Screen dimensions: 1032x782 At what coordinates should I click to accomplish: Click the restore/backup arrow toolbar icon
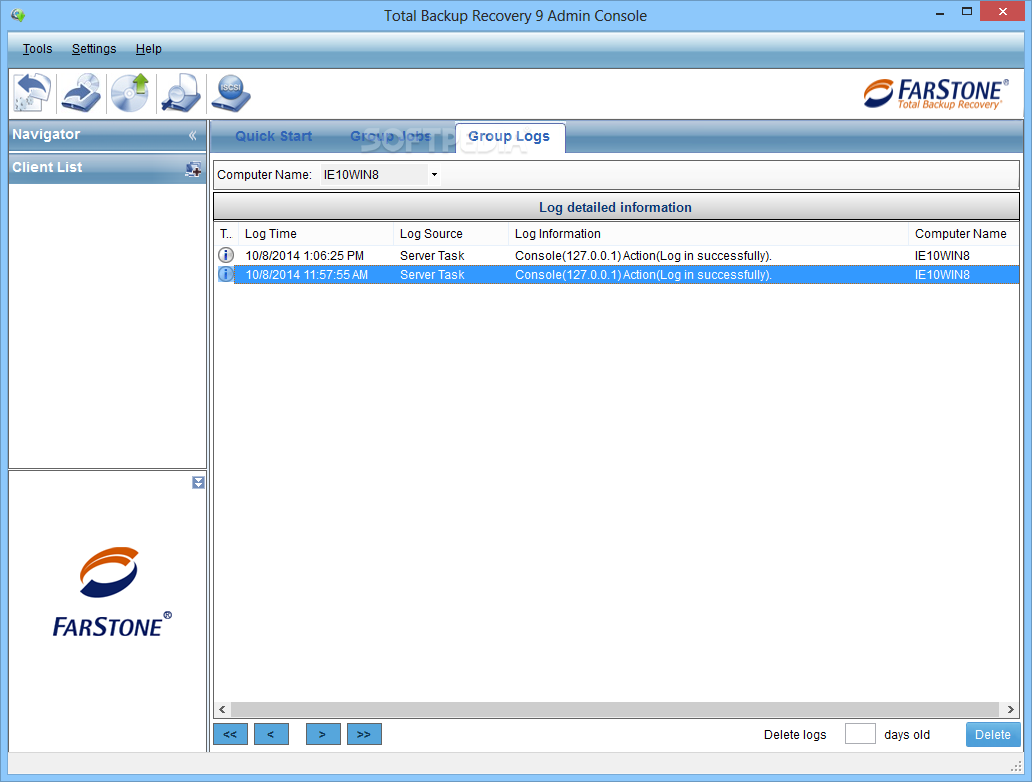tap(32, 93)
